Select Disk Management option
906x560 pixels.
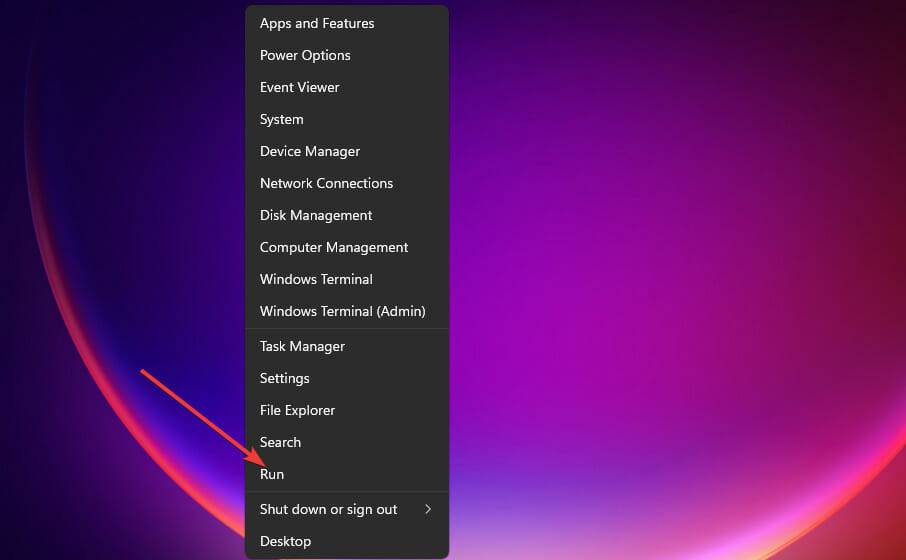click(316, 215)
